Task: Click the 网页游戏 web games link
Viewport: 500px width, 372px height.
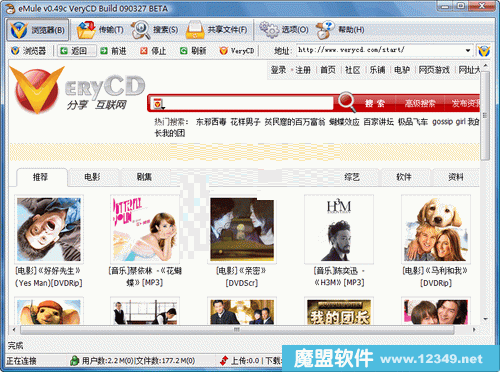Action: 434,70
